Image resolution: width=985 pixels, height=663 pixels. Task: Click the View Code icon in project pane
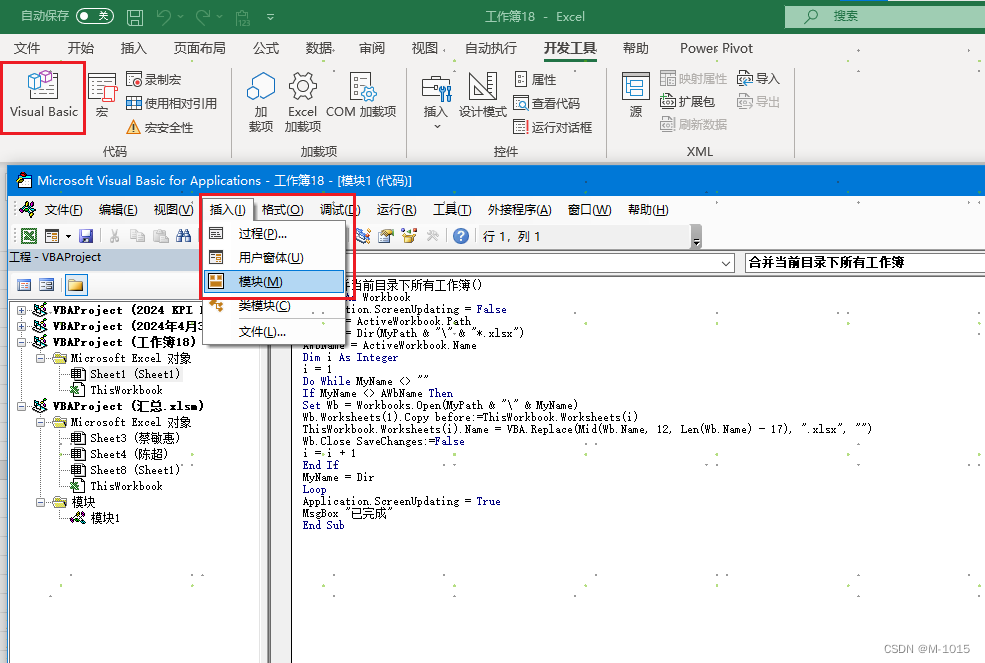[x=24, y=285]
